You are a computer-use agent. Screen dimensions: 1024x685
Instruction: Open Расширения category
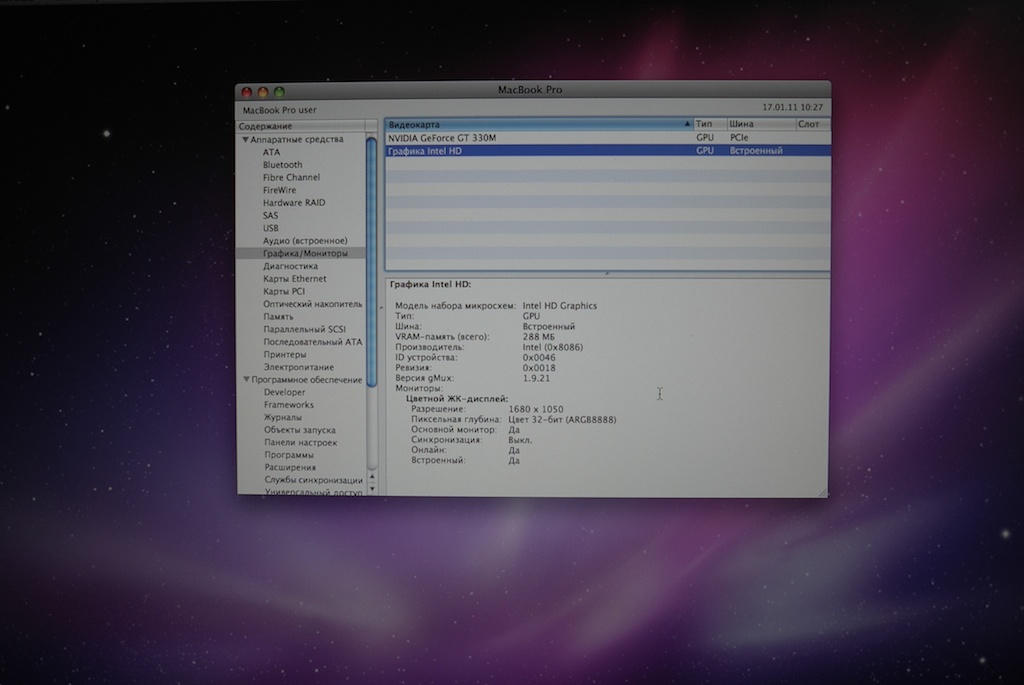click(x=290, y=468)
